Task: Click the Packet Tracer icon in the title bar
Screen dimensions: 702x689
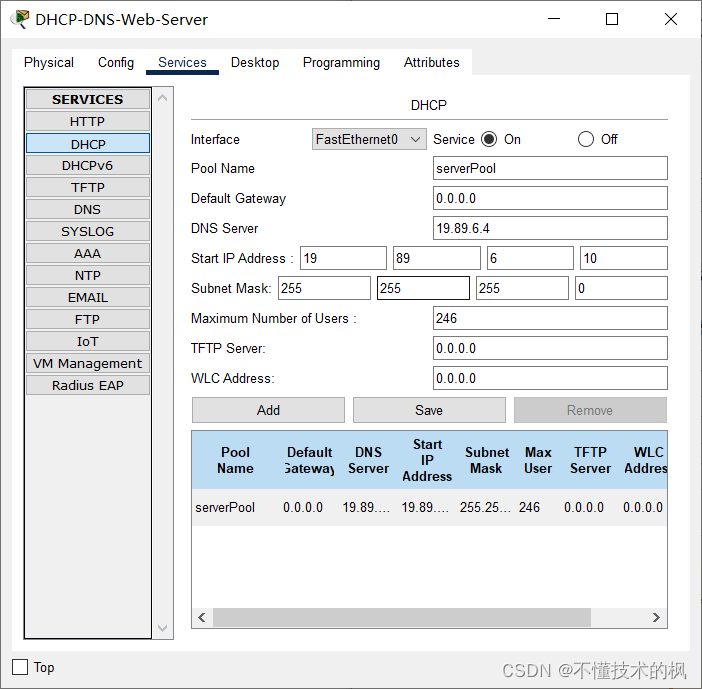Action: point(20,19)
